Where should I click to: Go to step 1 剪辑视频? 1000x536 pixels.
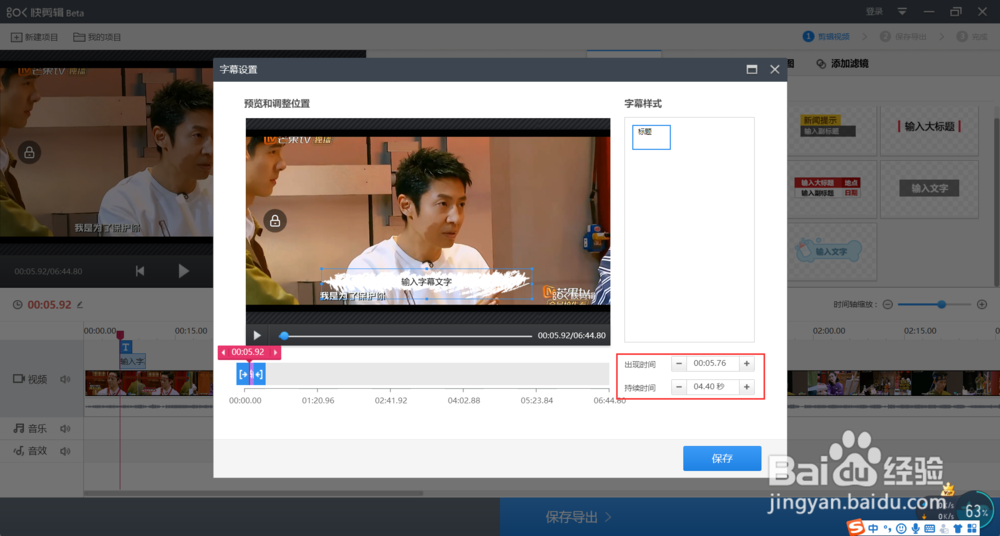(826, 36)
